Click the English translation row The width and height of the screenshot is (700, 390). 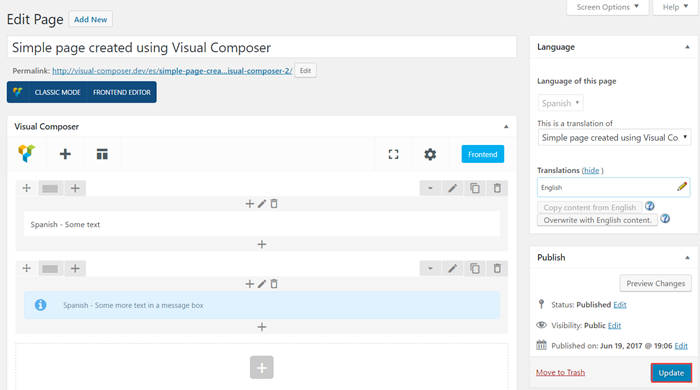pyautogui.click(x=613, y=187)
